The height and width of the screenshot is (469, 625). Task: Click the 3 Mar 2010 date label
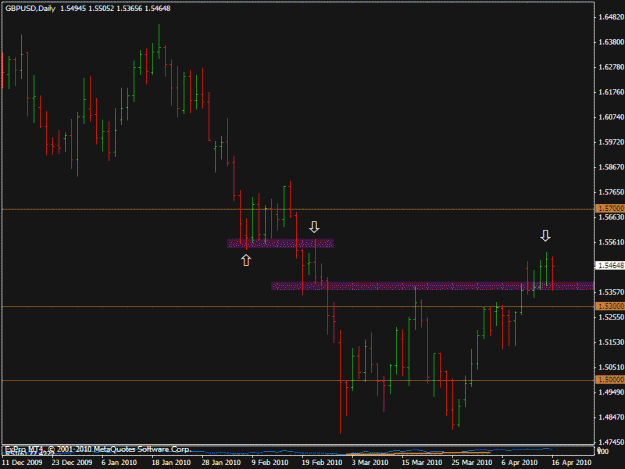point(370,463)
